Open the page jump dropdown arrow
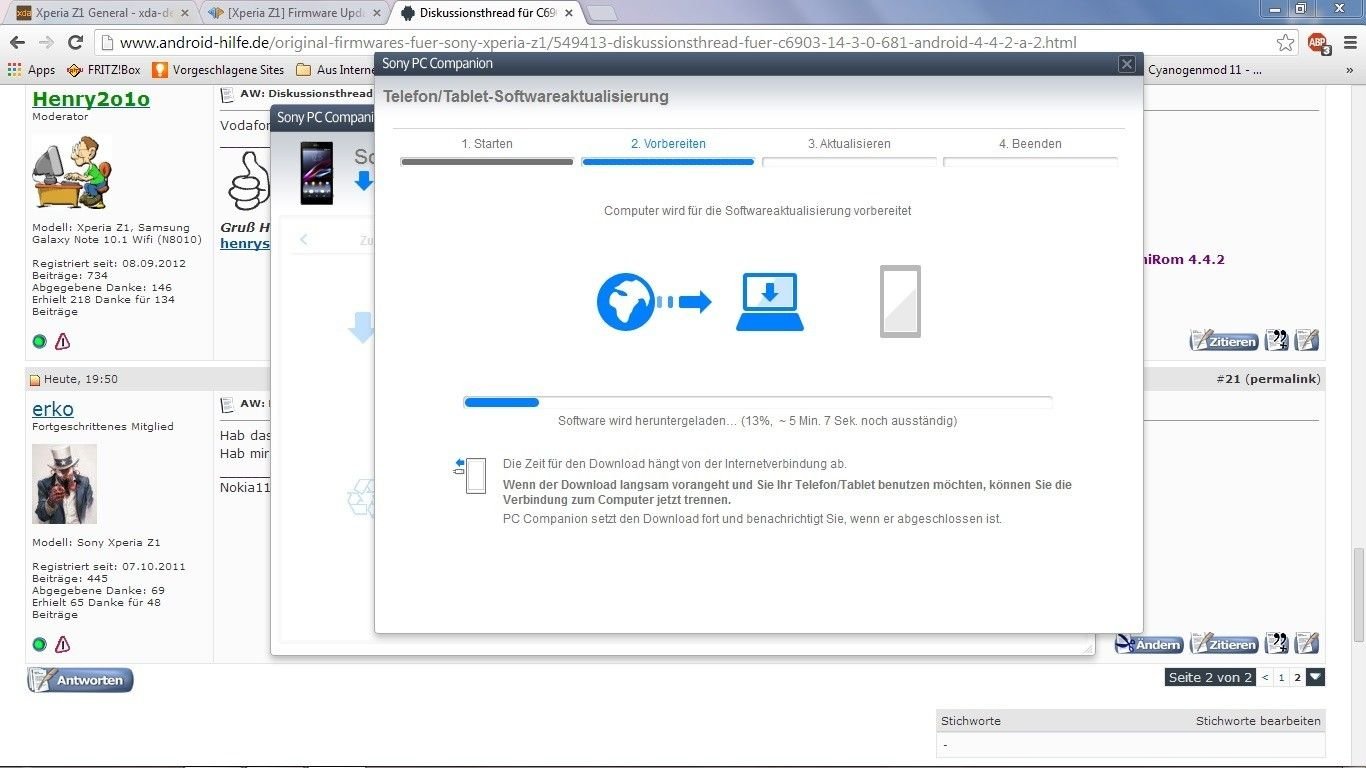Screen dimensions: 1366x768 1316,677
